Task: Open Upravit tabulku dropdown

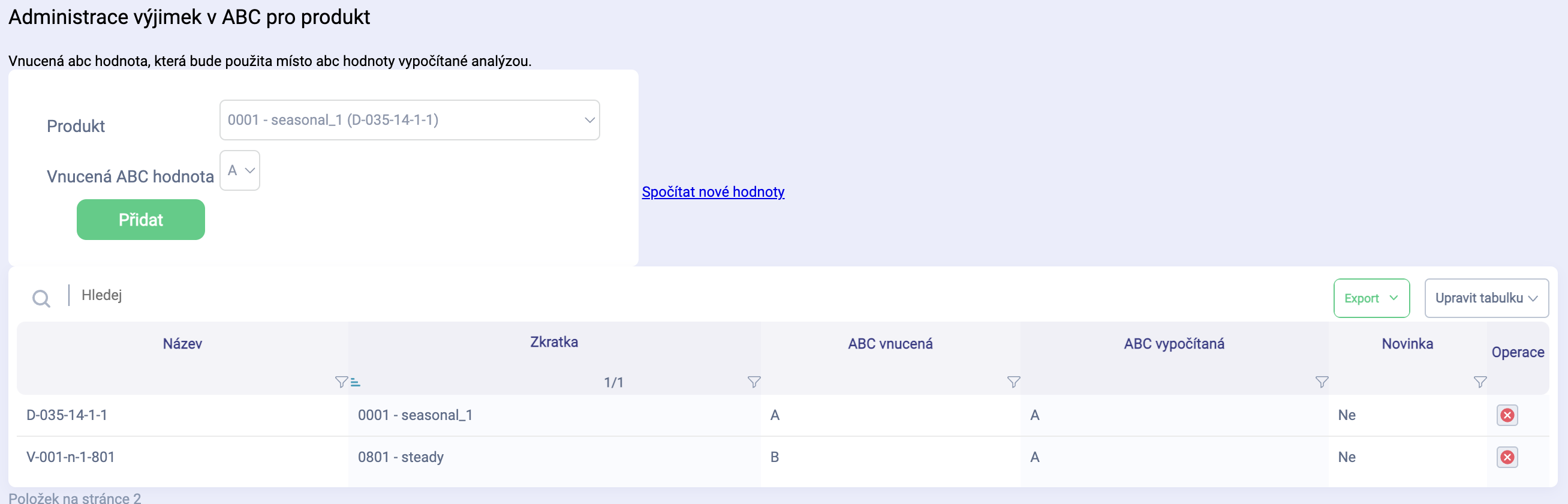Action: pos(1486,299)
